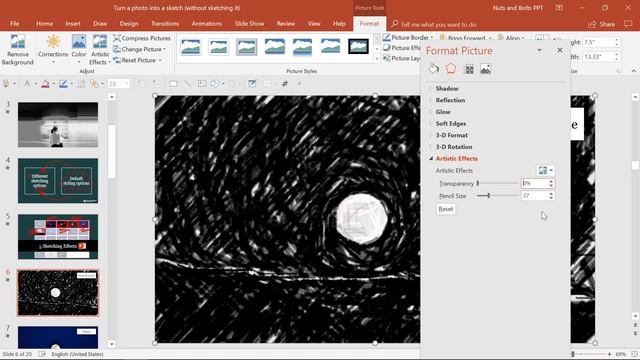The height and width of the screenshot is (360, 640).
Task: Click Compress Pictures
Action: 142,38
